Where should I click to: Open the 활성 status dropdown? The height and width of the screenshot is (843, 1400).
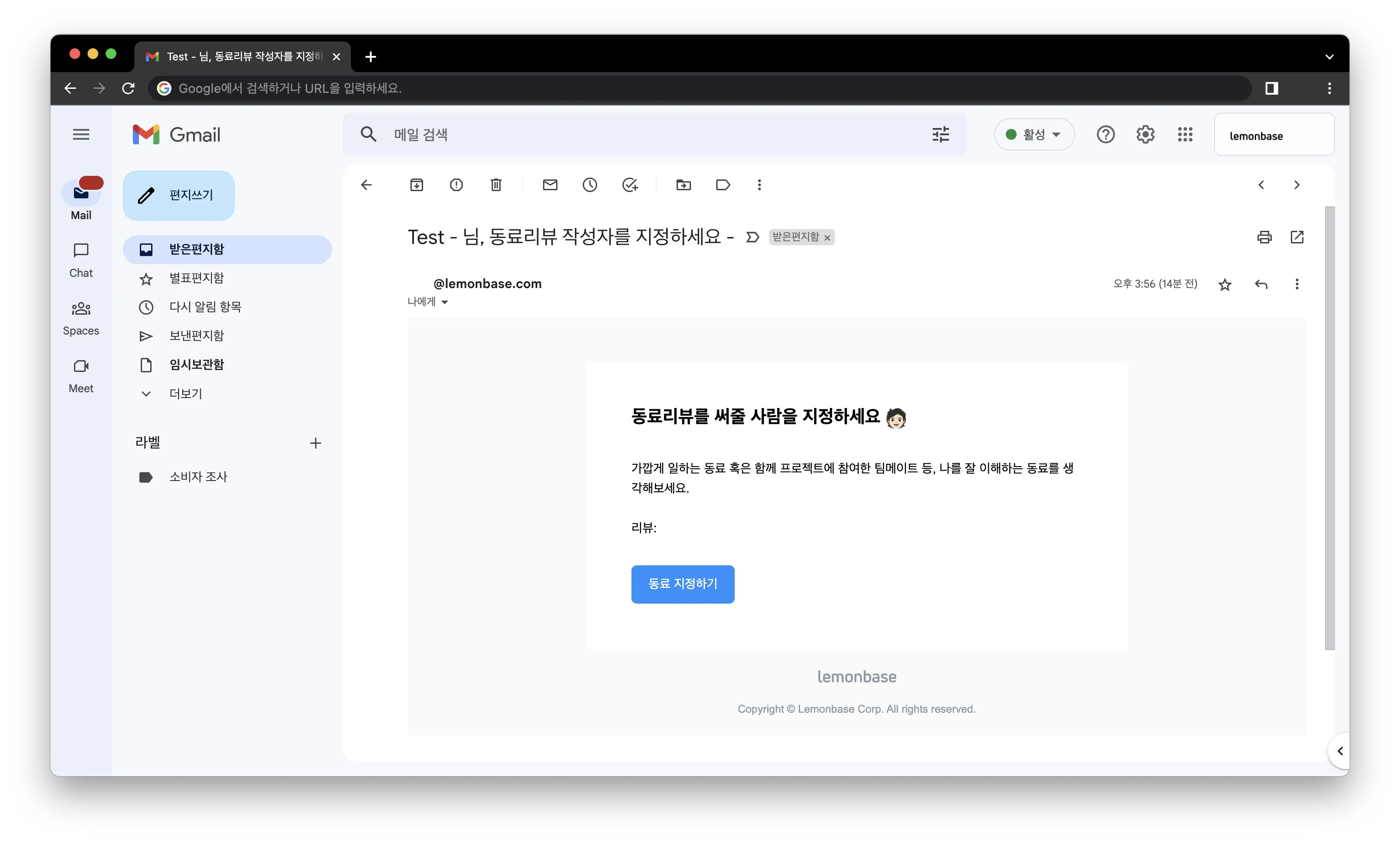tap(1034, 135)
